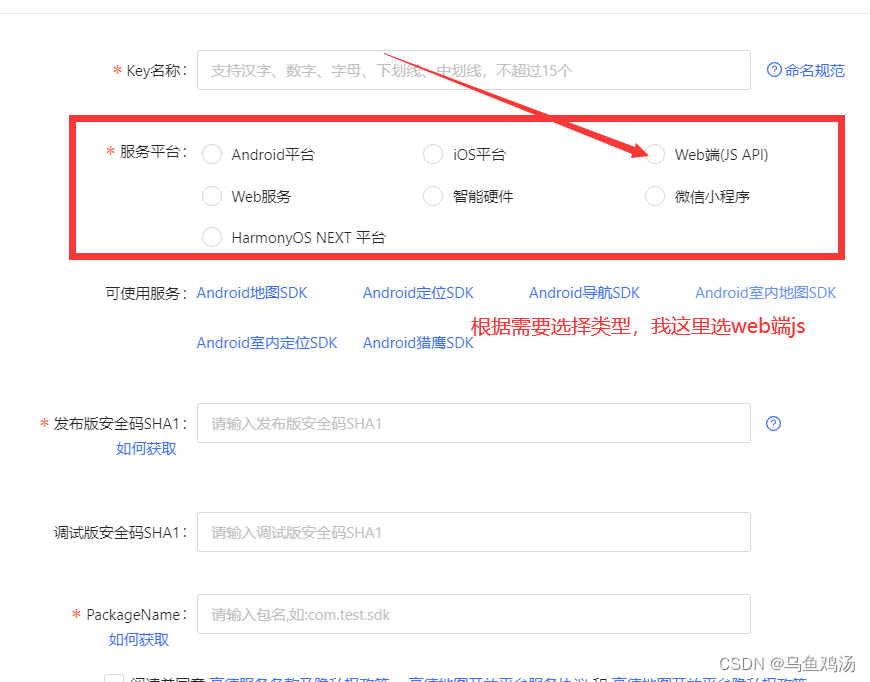Open the Android室内地图SDK link
The image size is (870, 682).
[x=766, y=293]
